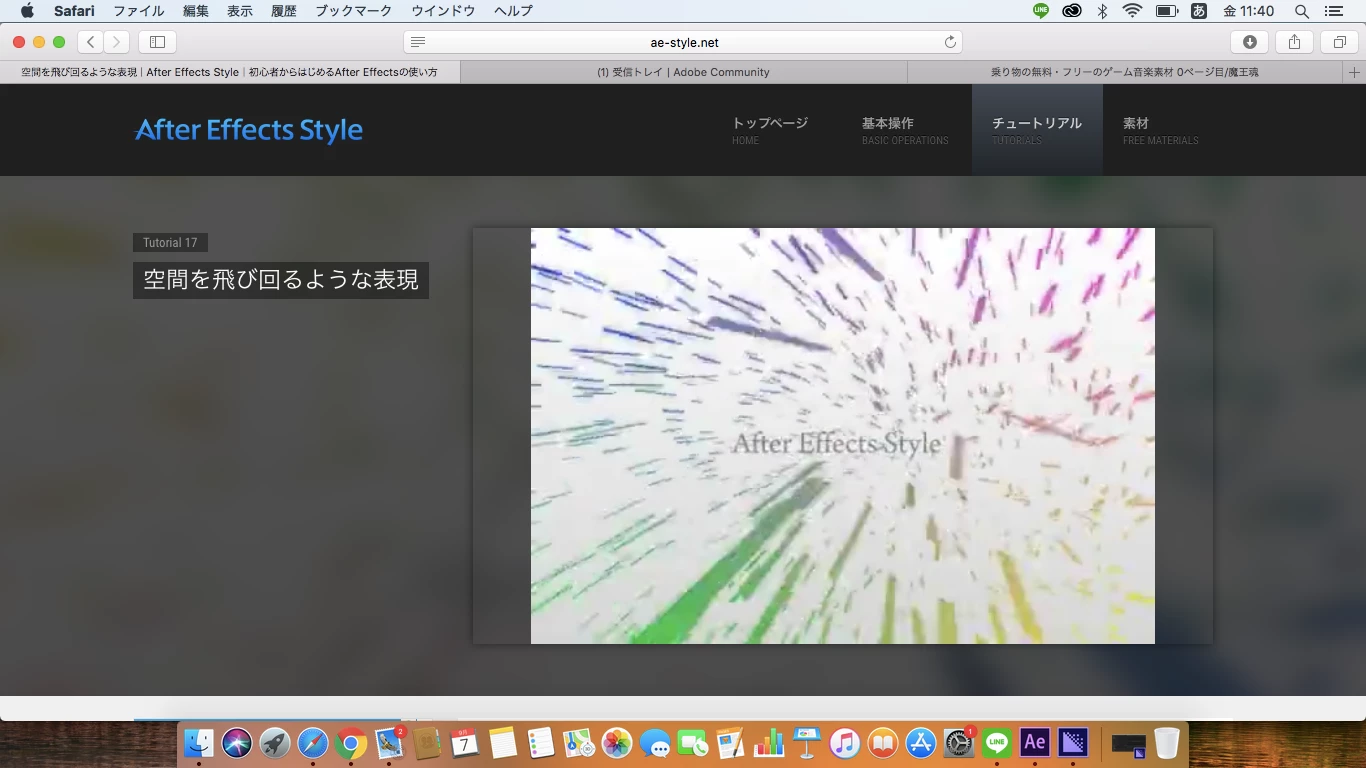Open Messages from the Dock

(x=655, y=743)
